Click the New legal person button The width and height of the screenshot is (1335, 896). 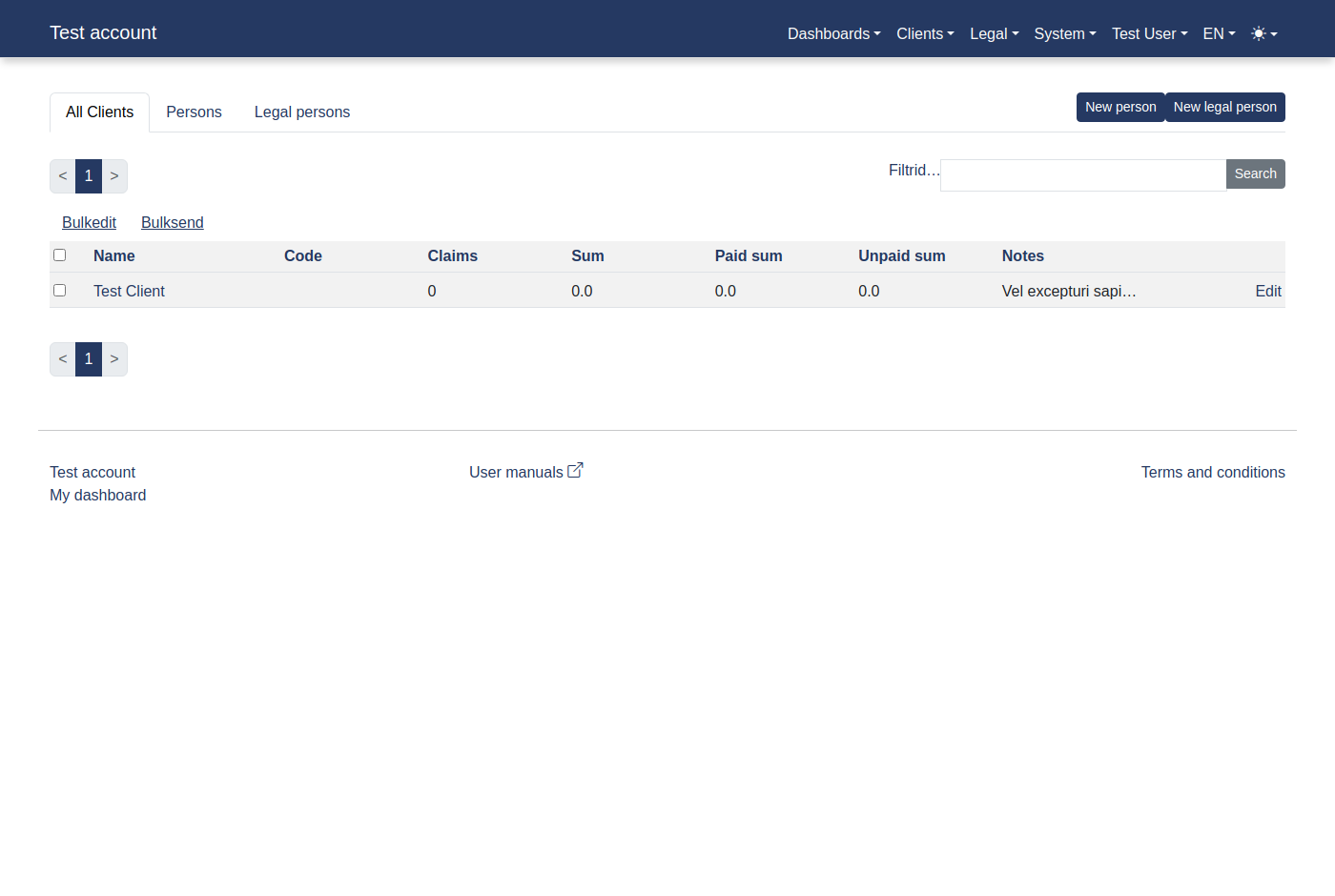tap(1224, 108)
